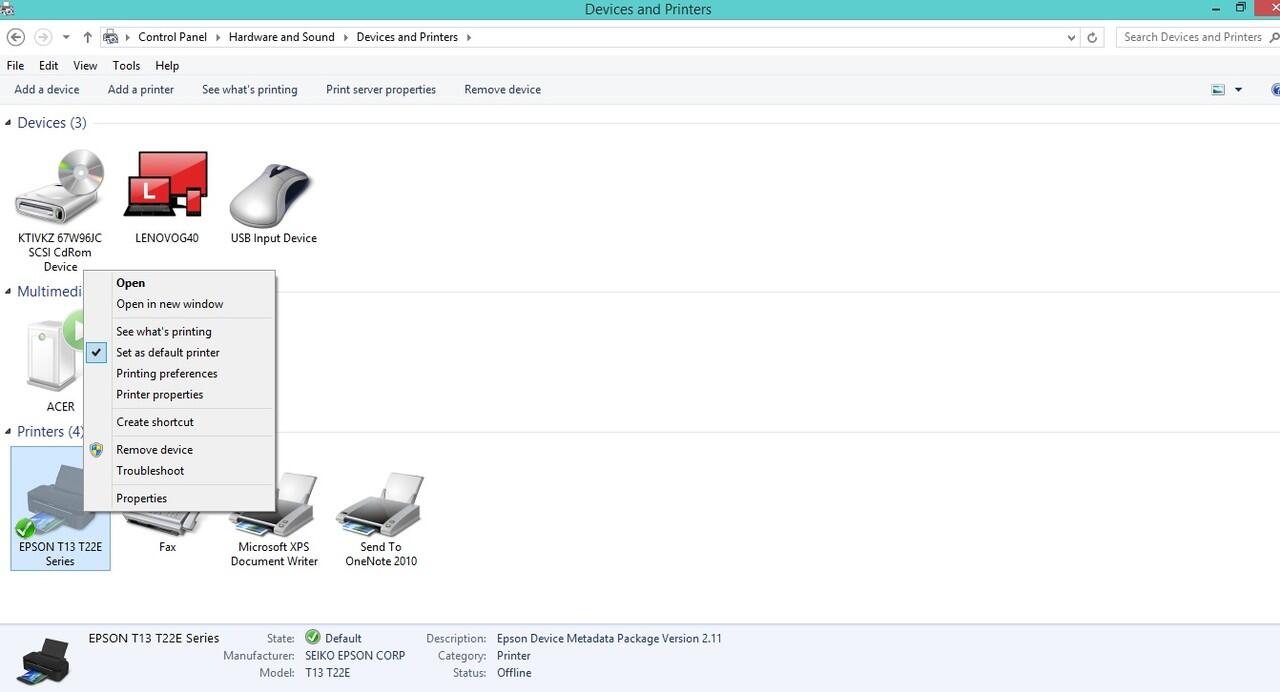Viewport: 1280px width, 692px height.
Task: Click the shield icon beside Remove device
Action: pos(96,450)
